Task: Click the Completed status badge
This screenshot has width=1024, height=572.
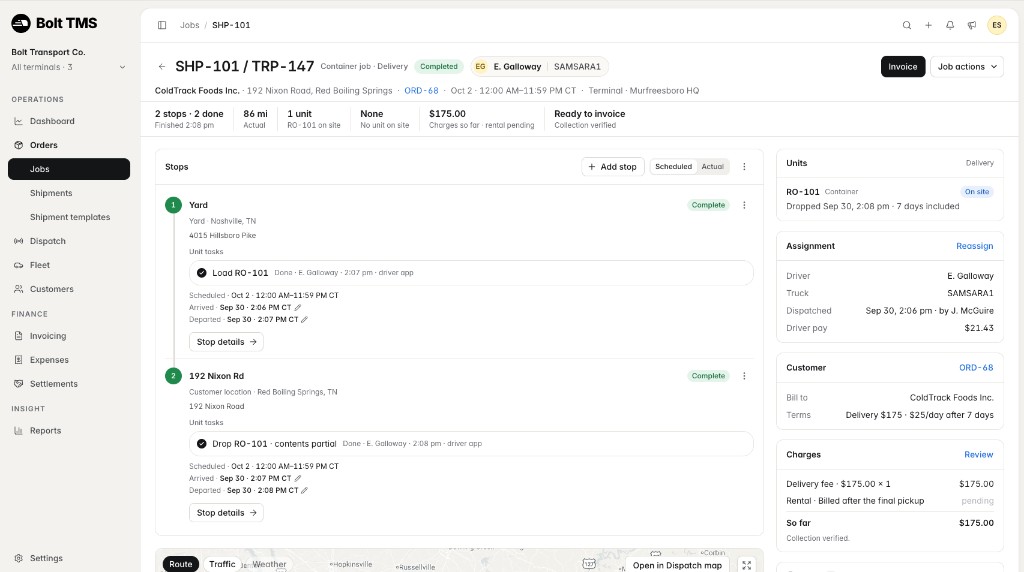Action: tap(439, 67)
